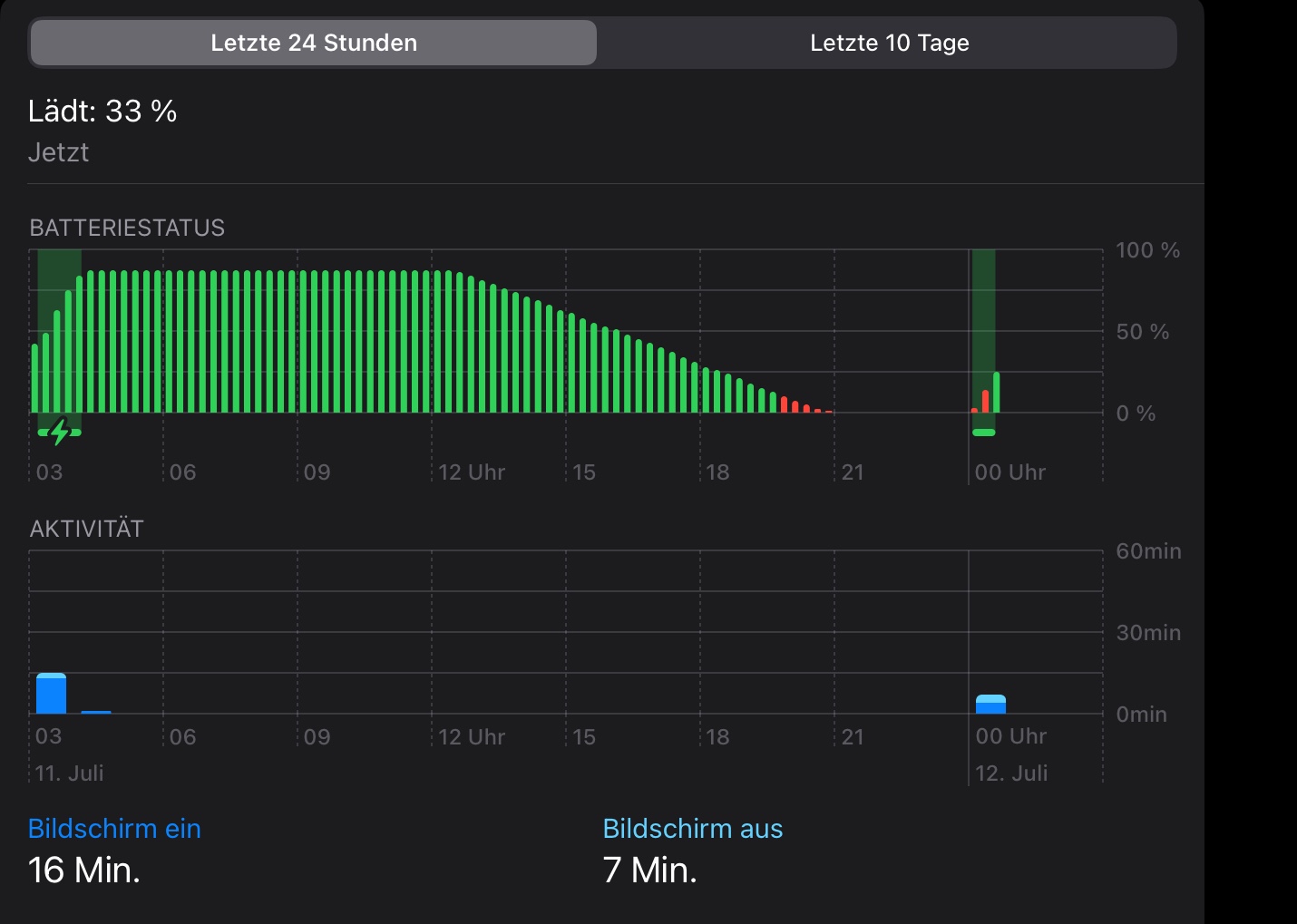This screenshot has width=1297, height=924.
Task: Switch to the Letzte 10 Tage tab
Action: (888, 43)
